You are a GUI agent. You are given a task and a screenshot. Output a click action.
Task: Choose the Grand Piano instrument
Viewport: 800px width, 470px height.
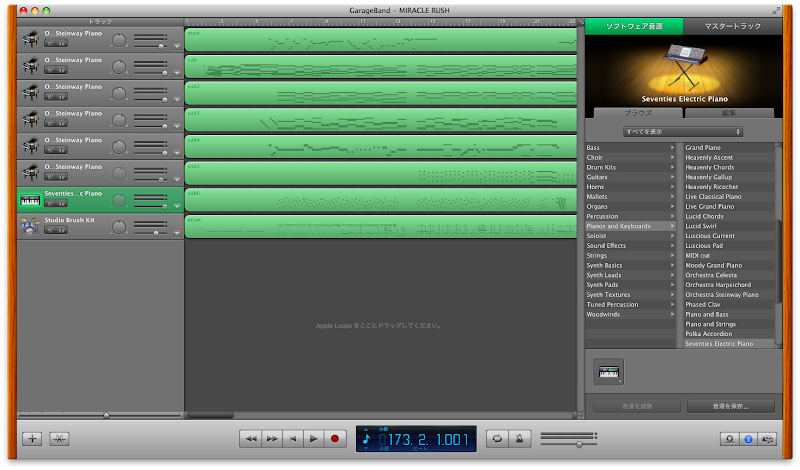tap(729, 147)
